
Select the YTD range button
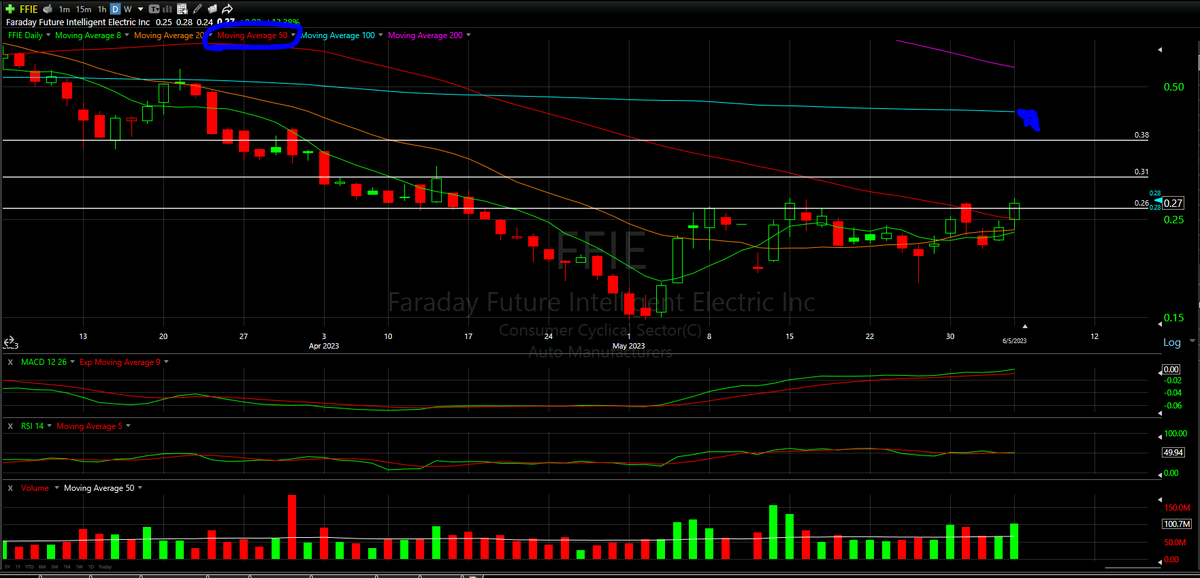point(29,567)
